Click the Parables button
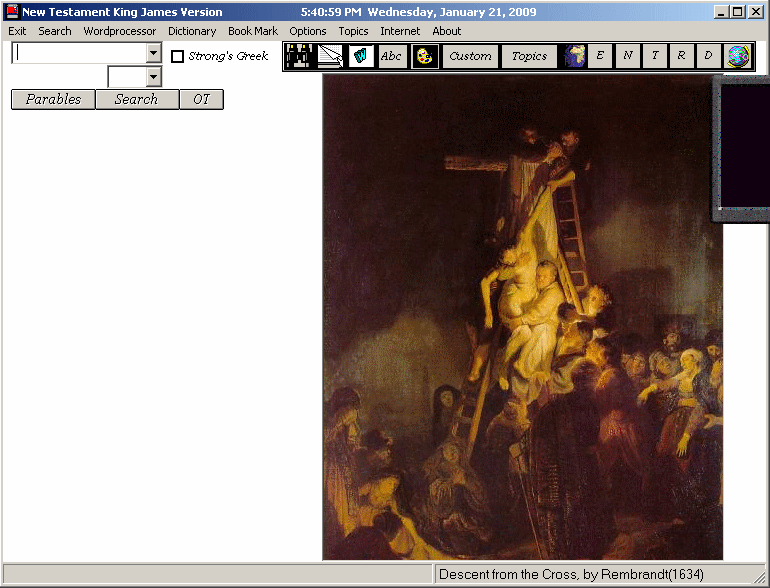Image resolution: width=770 pixels, height=588 pixels. 53,99
